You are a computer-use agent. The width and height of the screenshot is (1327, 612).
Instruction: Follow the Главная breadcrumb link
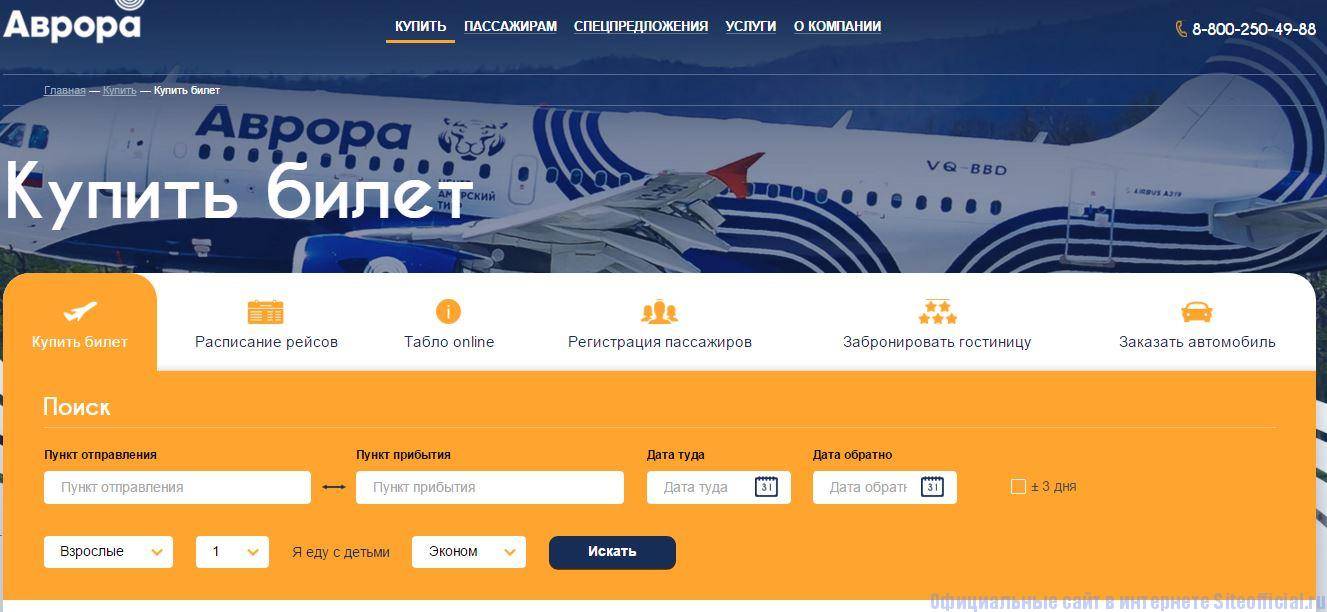65,90
